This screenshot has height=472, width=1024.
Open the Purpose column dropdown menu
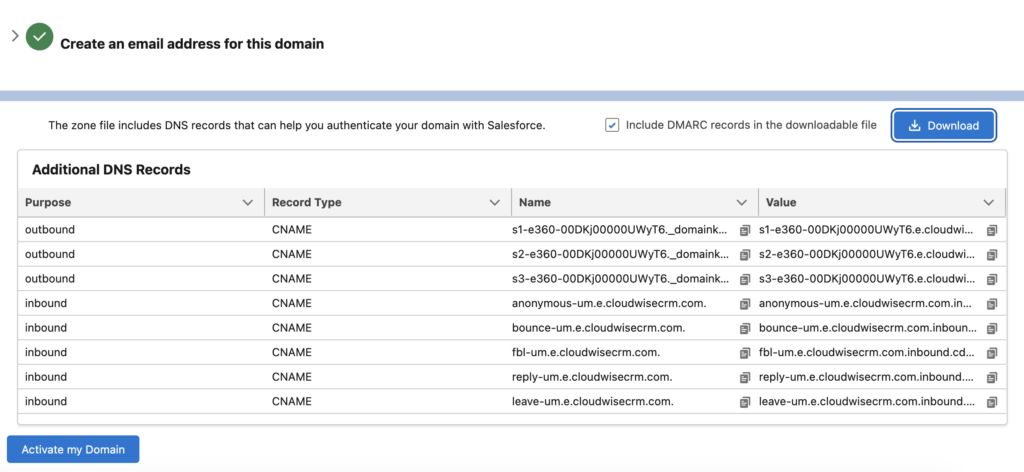(x=248, y=203)
